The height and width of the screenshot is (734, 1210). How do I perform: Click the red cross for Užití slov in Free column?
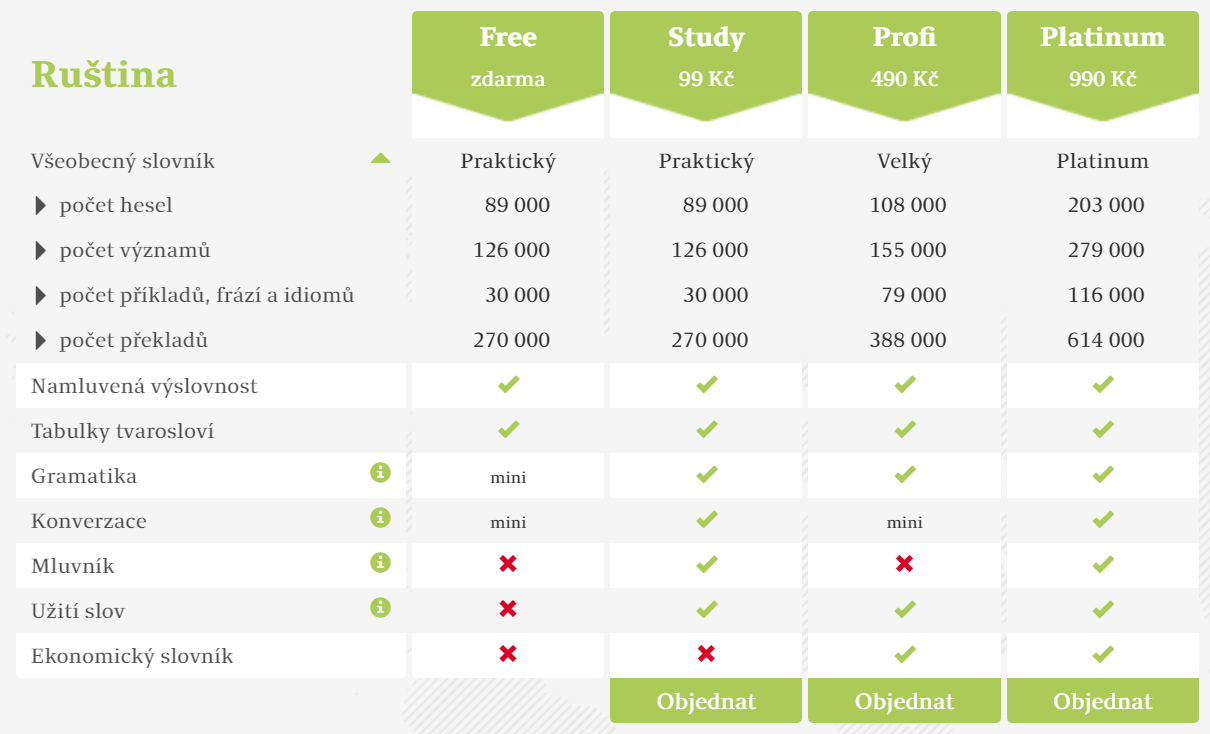pyautogui.click(x=508, y=609)
